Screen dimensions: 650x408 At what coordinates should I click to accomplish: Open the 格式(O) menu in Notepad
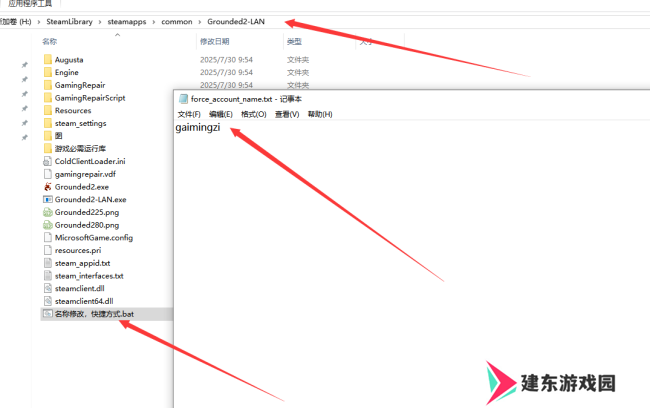click(254, 114)
